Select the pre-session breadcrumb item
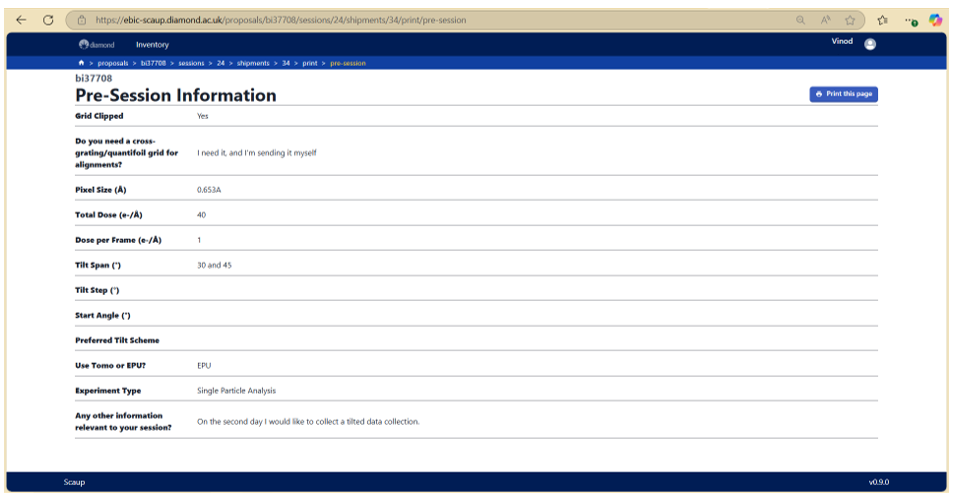This screenshot has height=500, width=957. point(348,63)
